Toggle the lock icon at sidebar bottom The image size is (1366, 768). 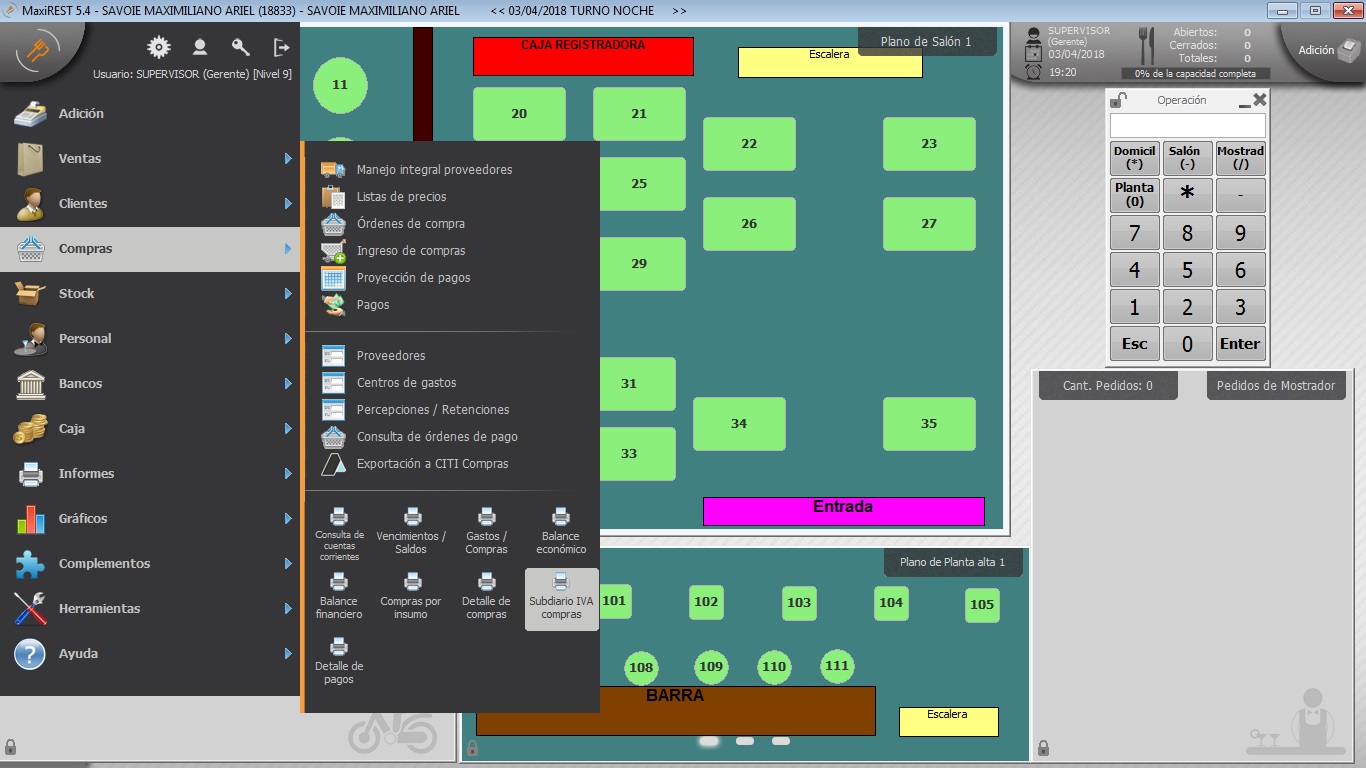pyautogui.click(x=10, y=747)
